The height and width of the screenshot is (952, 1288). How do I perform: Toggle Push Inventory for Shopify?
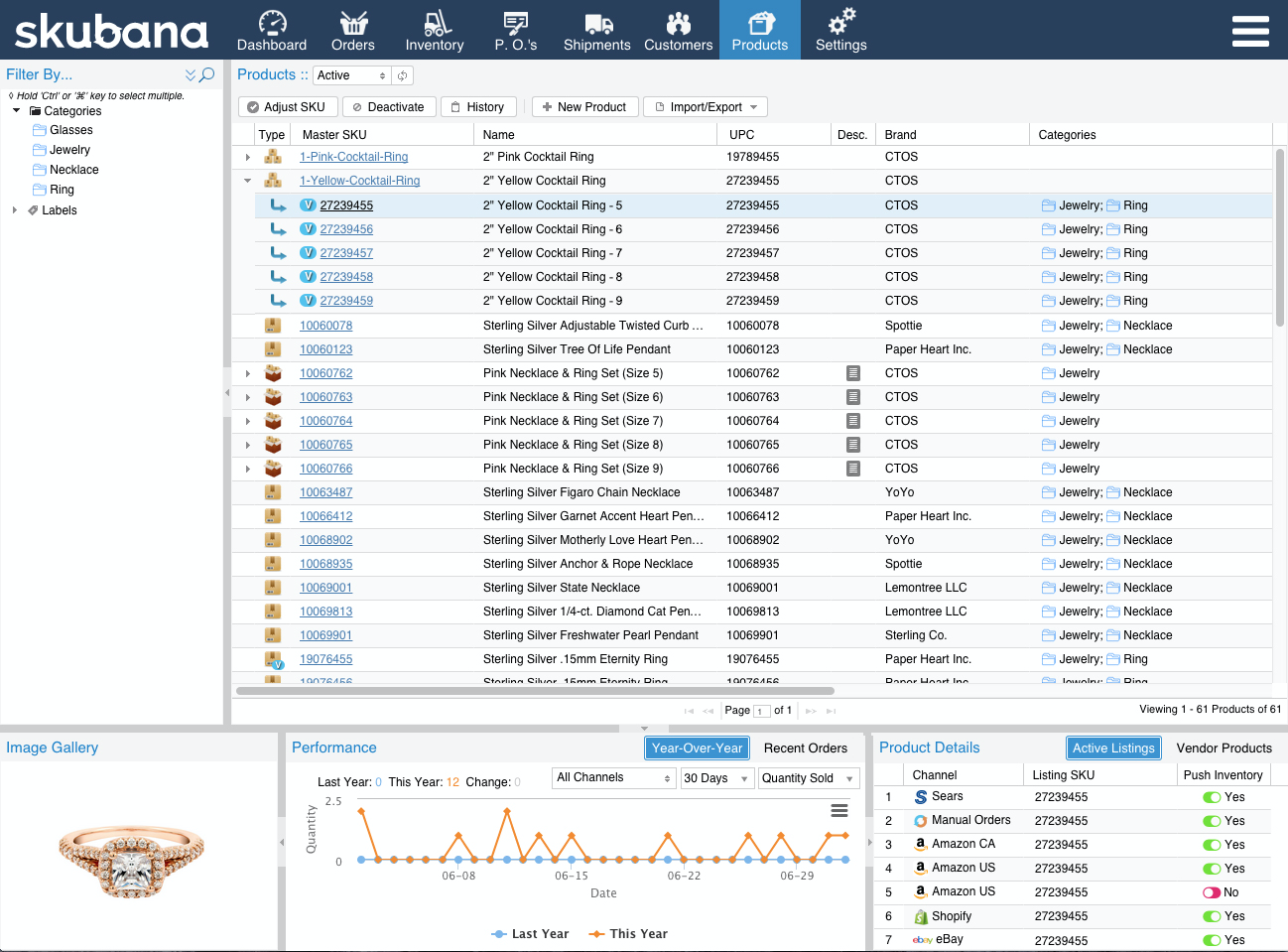(x=1212, y=916)
